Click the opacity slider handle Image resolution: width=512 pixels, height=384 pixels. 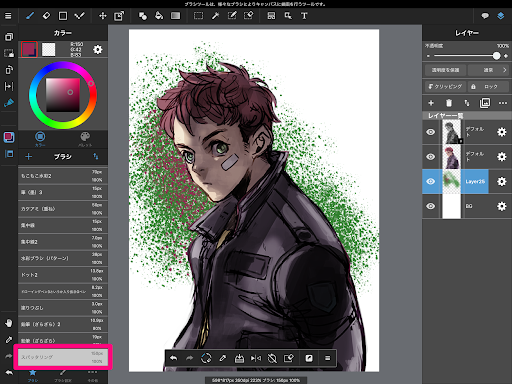[496, 56]
